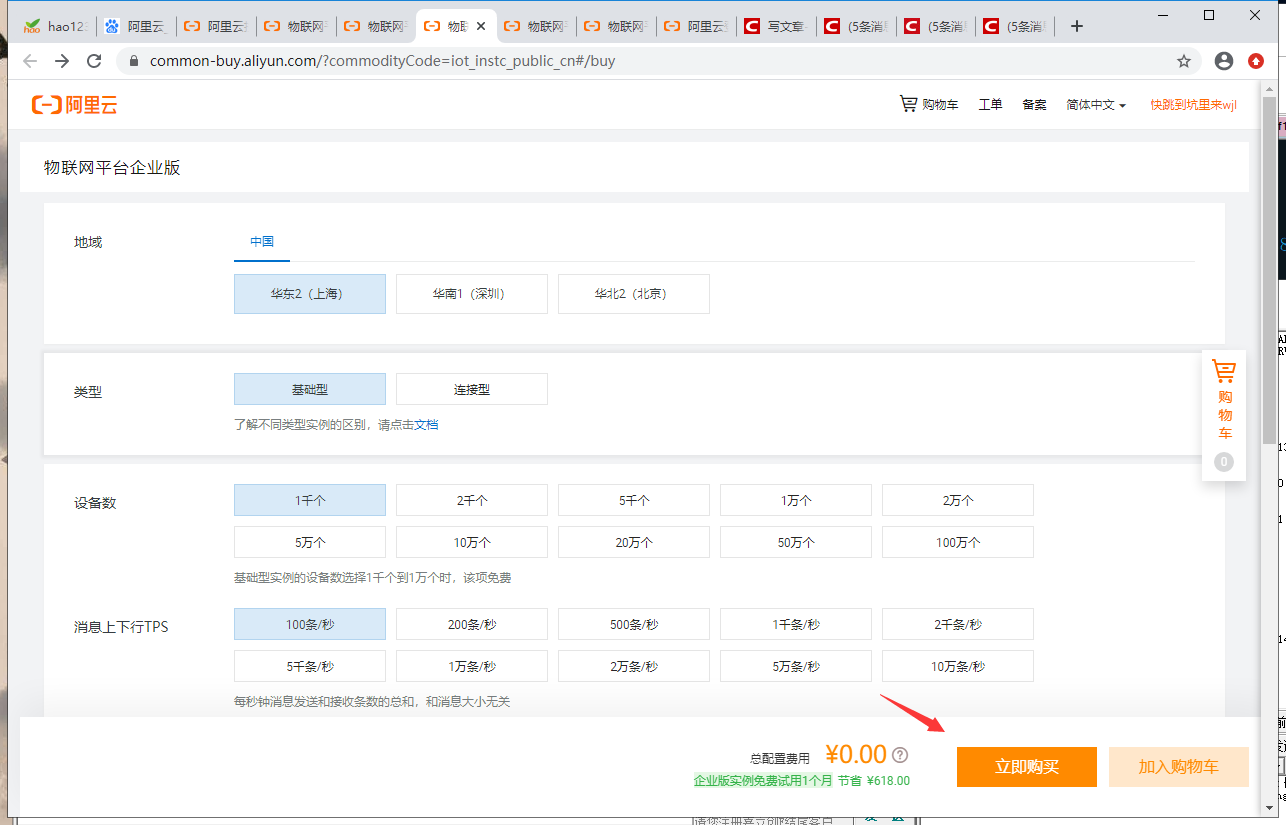Click the 节省 ¥618.00 savings text
1286x825 pixels.
(874, 780)
